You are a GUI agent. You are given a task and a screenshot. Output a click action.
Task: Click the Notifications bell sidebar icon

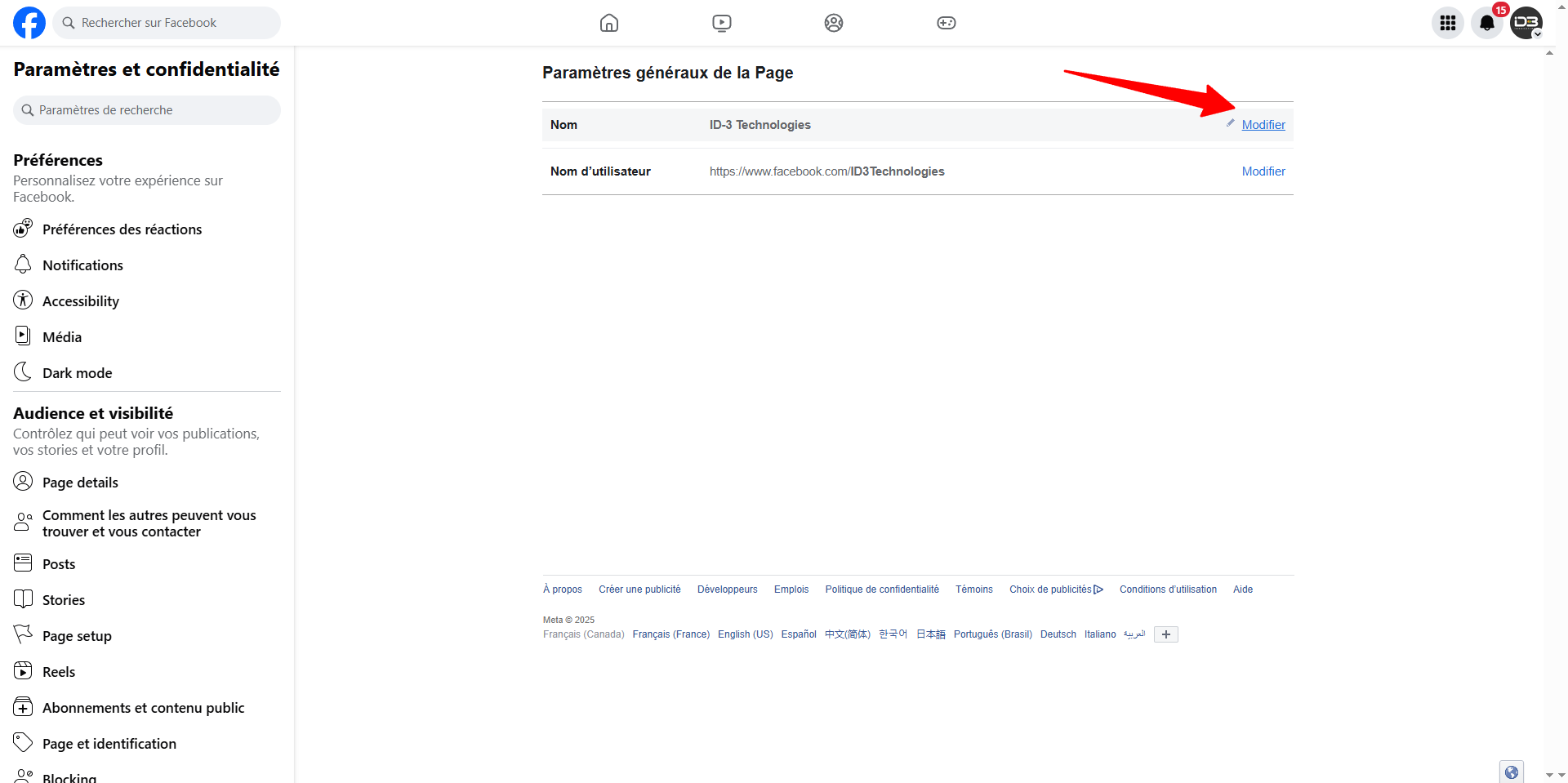point(23,265)
